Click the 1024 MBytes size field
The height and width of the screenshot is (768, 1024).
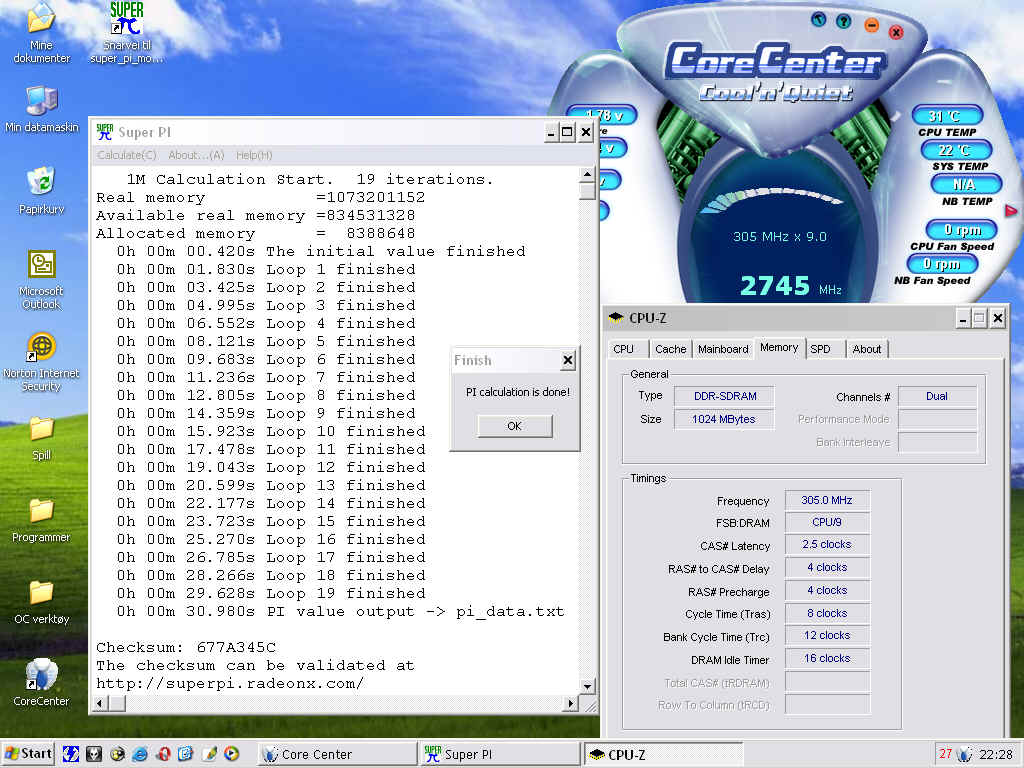(724, 419)
